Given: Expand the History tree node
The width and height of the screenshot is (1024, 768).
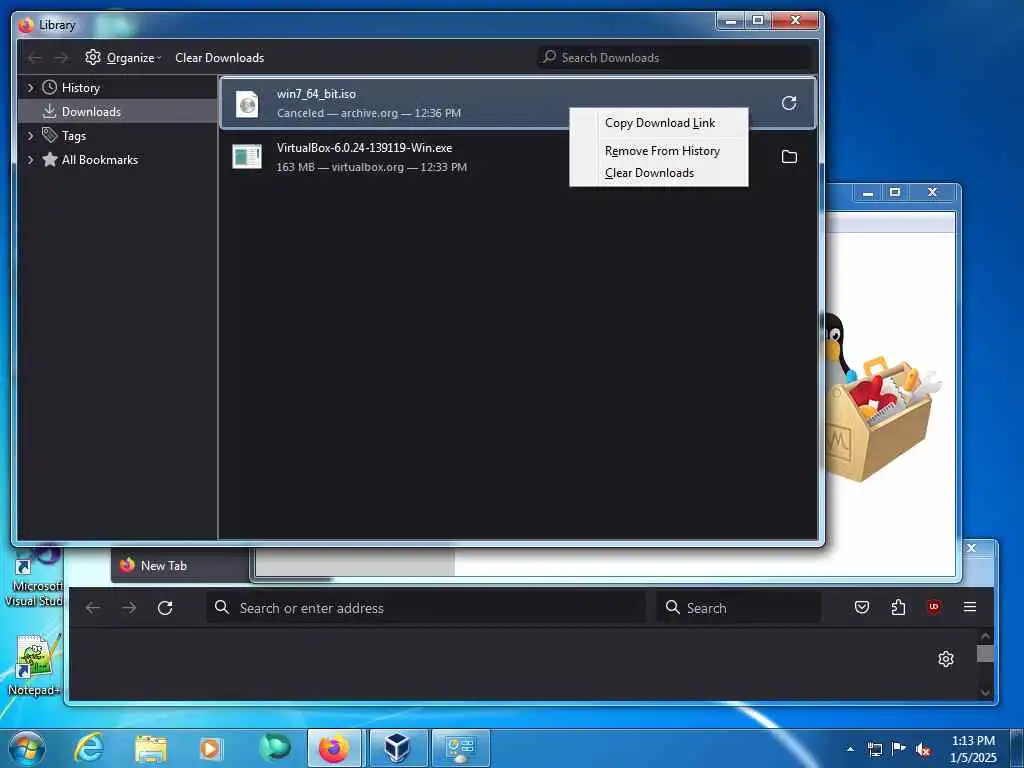Looking at the screenshot, I should (30, 88).
